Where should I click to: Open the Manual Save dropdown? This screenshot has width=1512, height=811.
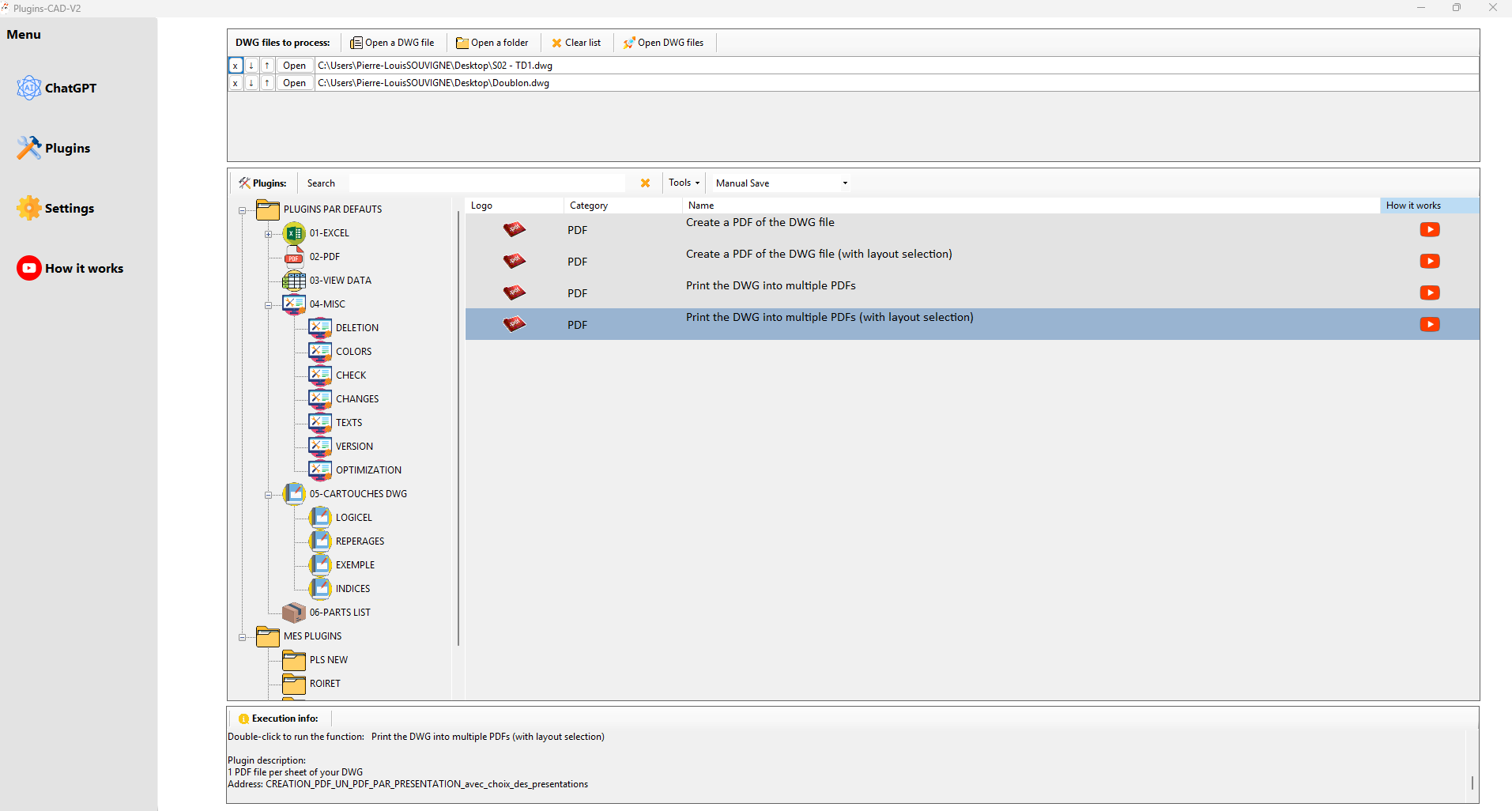[781, 183]
